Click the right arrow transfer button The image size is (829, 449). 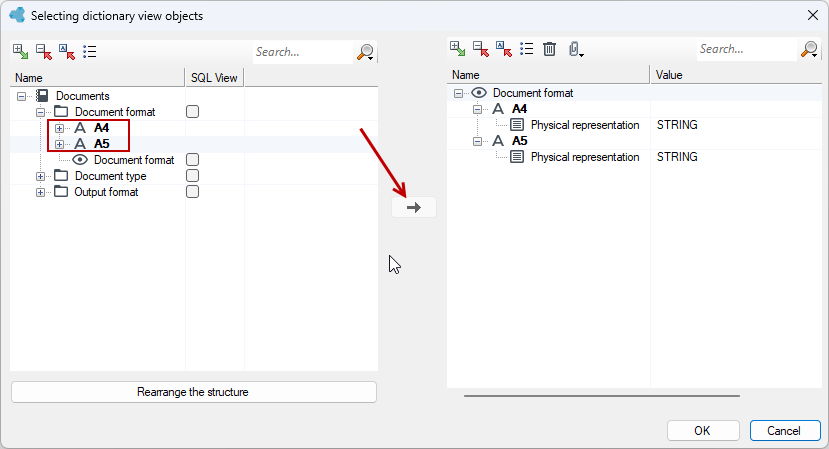(x=414, y=207)
